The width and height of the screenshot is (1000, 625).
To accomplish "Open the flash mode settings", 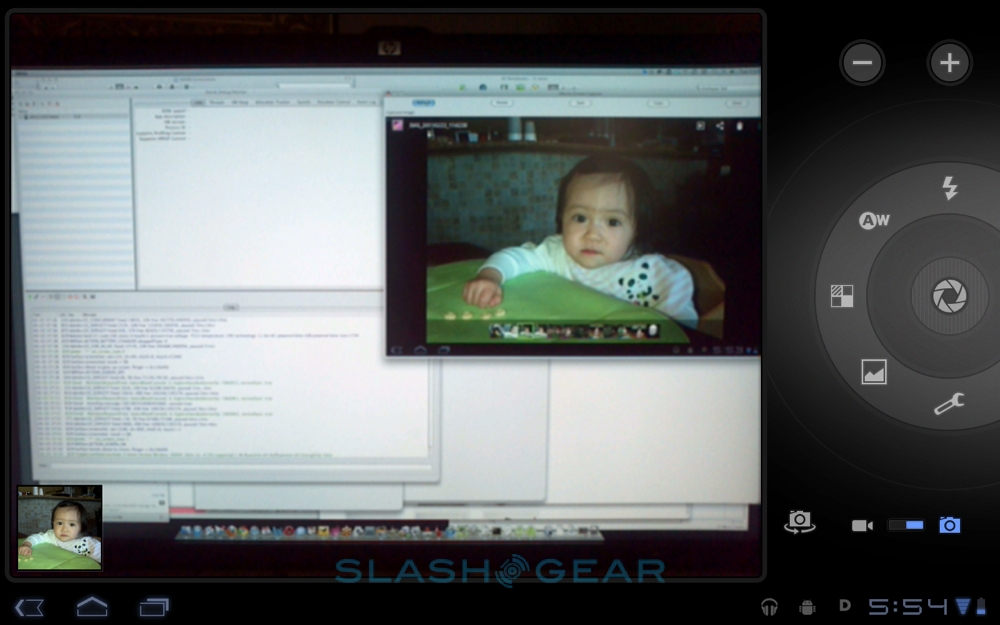I will [949, 188].
